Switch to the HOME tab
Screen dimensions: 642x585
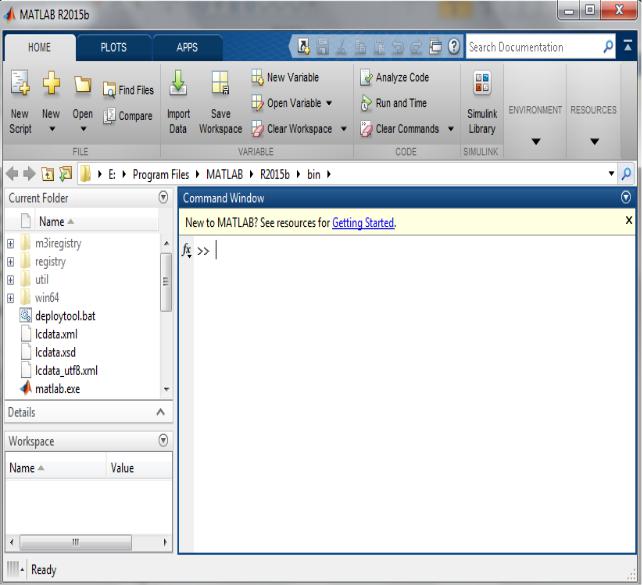(39, 47)
